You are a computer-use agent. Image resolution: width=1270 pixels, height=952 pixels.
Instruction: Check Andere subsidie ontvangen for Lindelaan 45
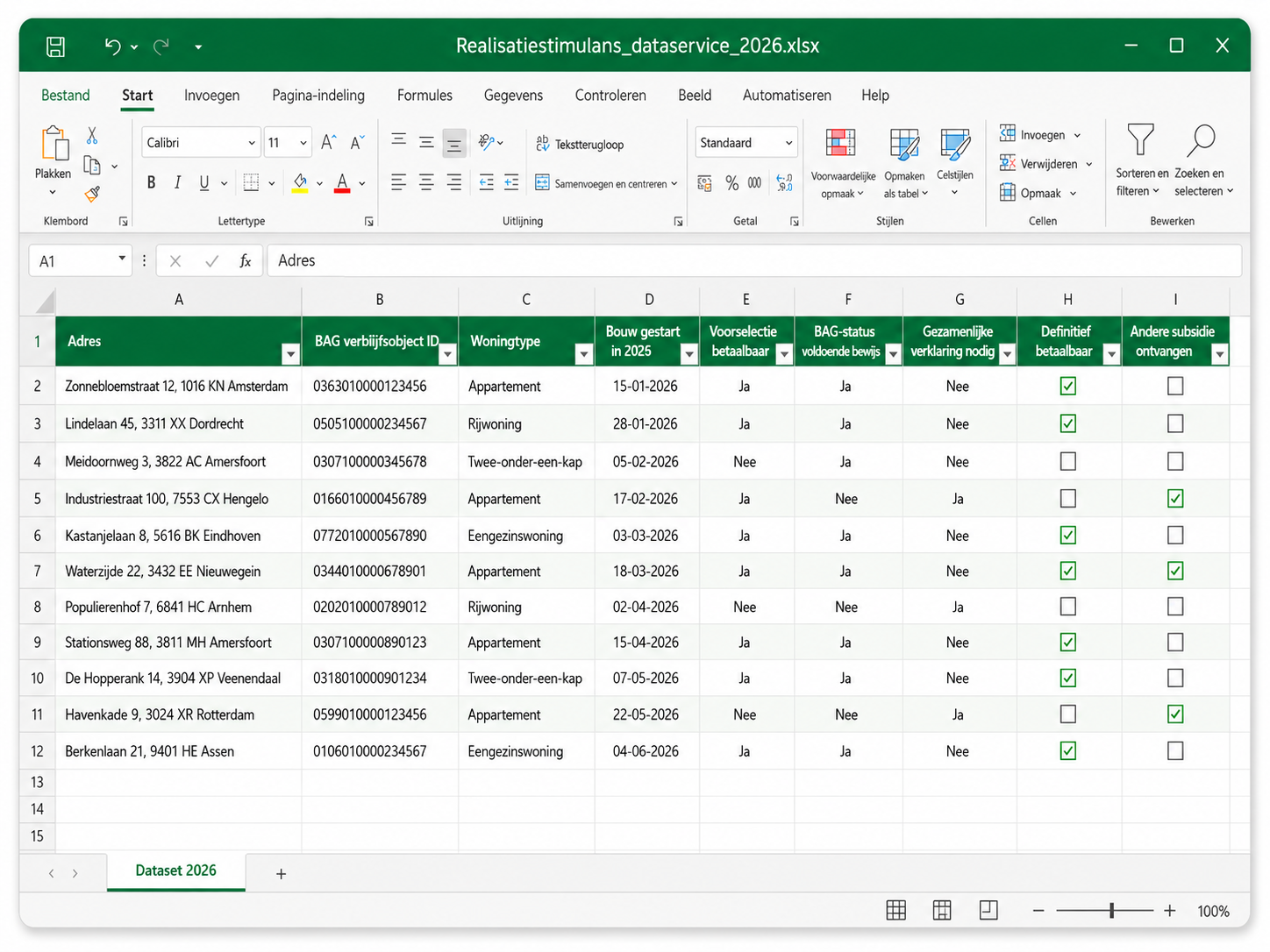[x=1175, y=423]
